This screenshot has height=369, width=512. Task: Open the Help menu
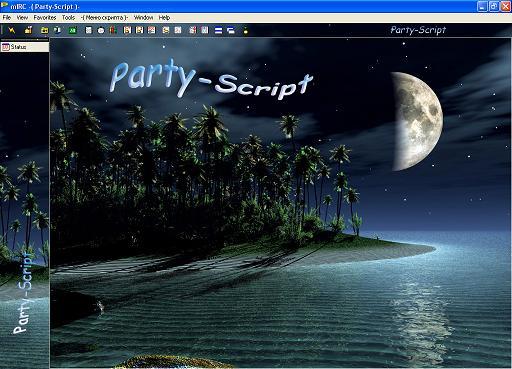(164, 17)
